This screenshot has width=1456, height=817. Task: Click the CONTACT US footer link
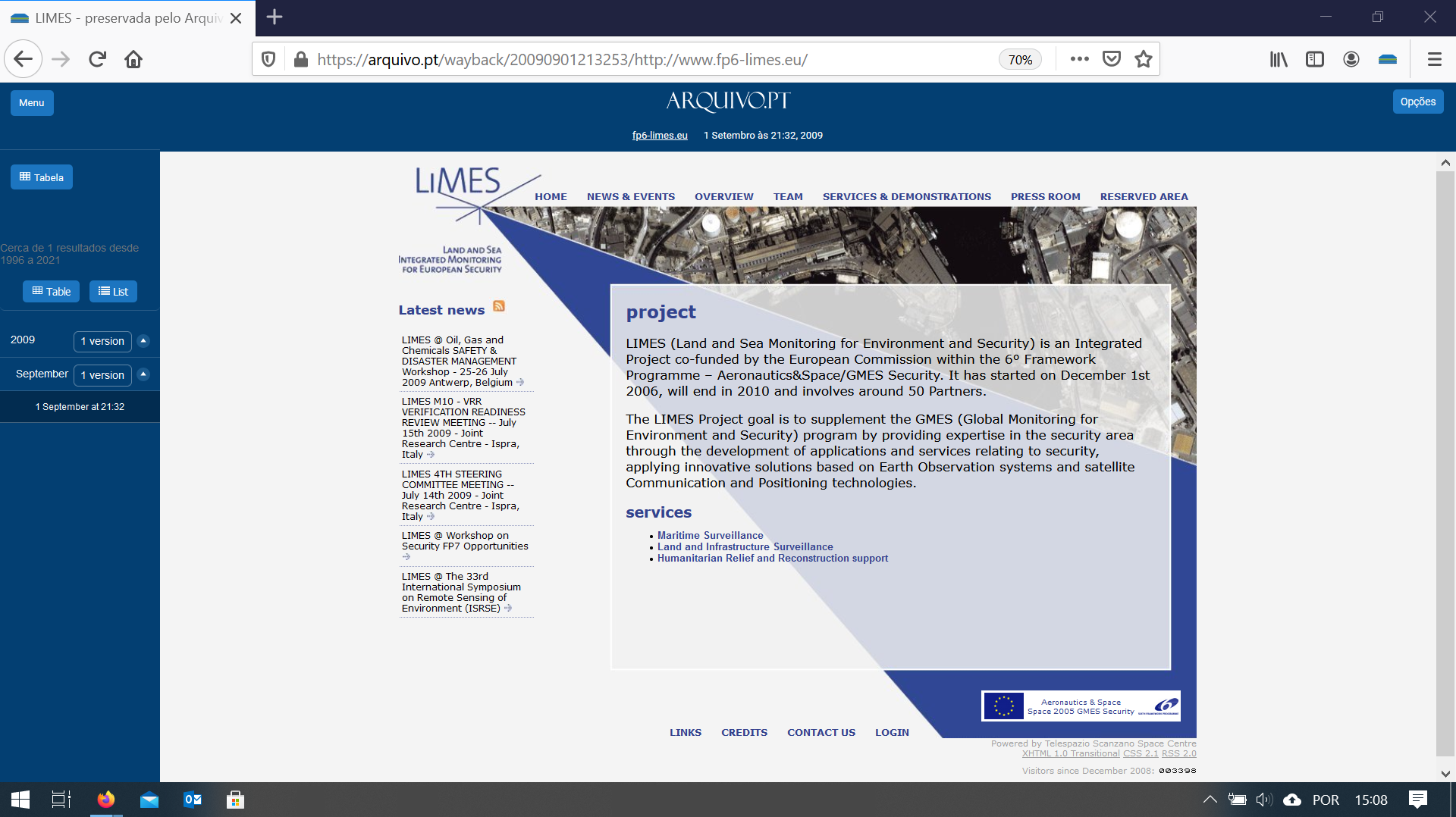pyautogui.click(x=821, y=732)
